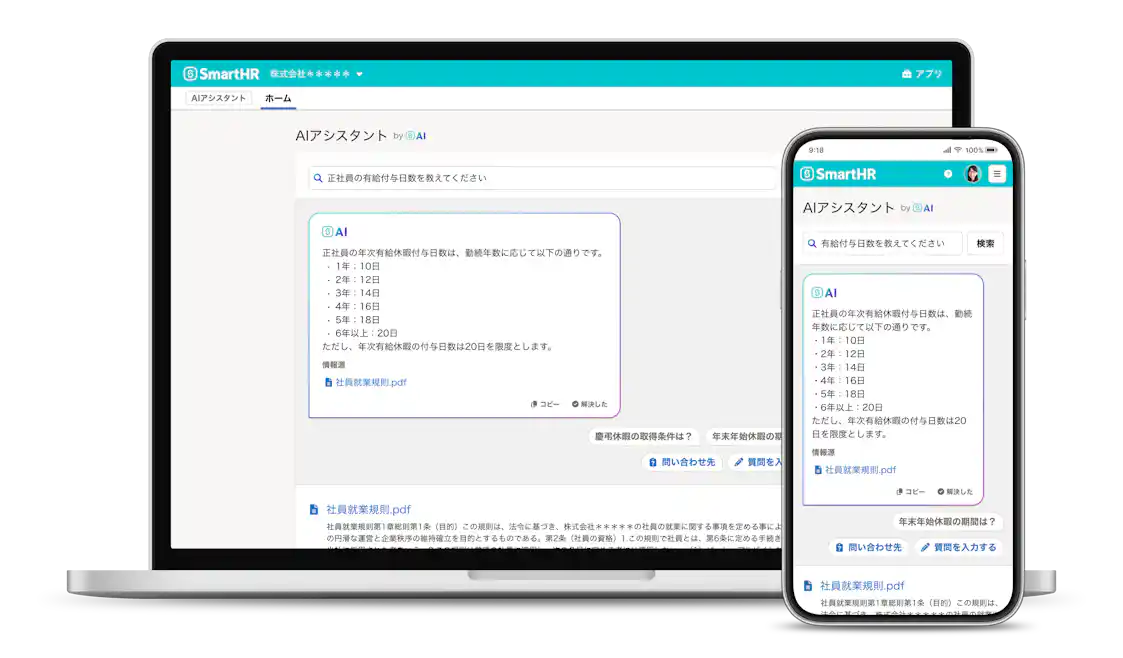Click コピー in the laptop AI answer card

(x=545, y=404)
